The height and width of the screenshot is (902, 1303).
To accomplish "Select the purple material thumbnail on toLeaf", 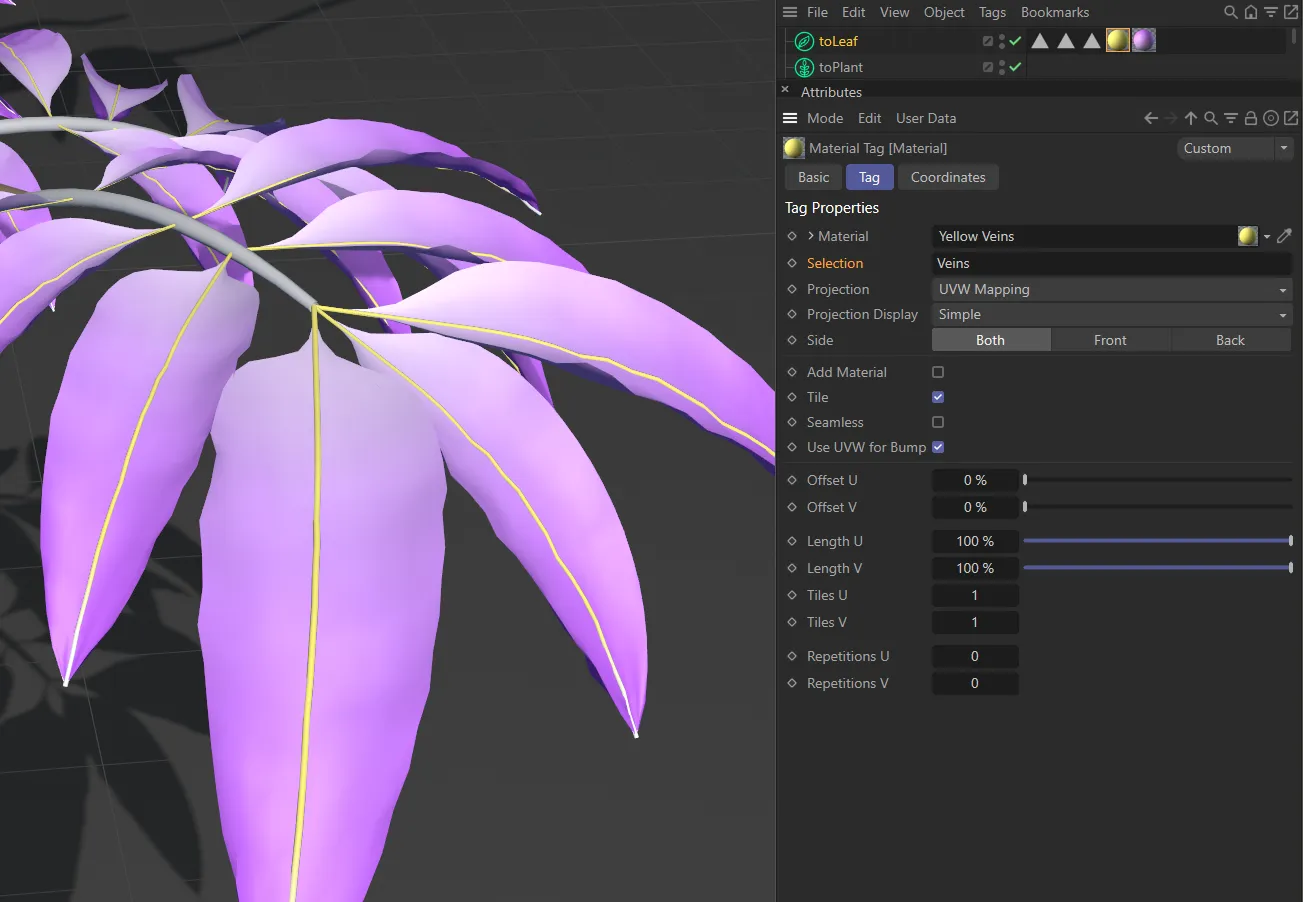I will (1143, 40).
